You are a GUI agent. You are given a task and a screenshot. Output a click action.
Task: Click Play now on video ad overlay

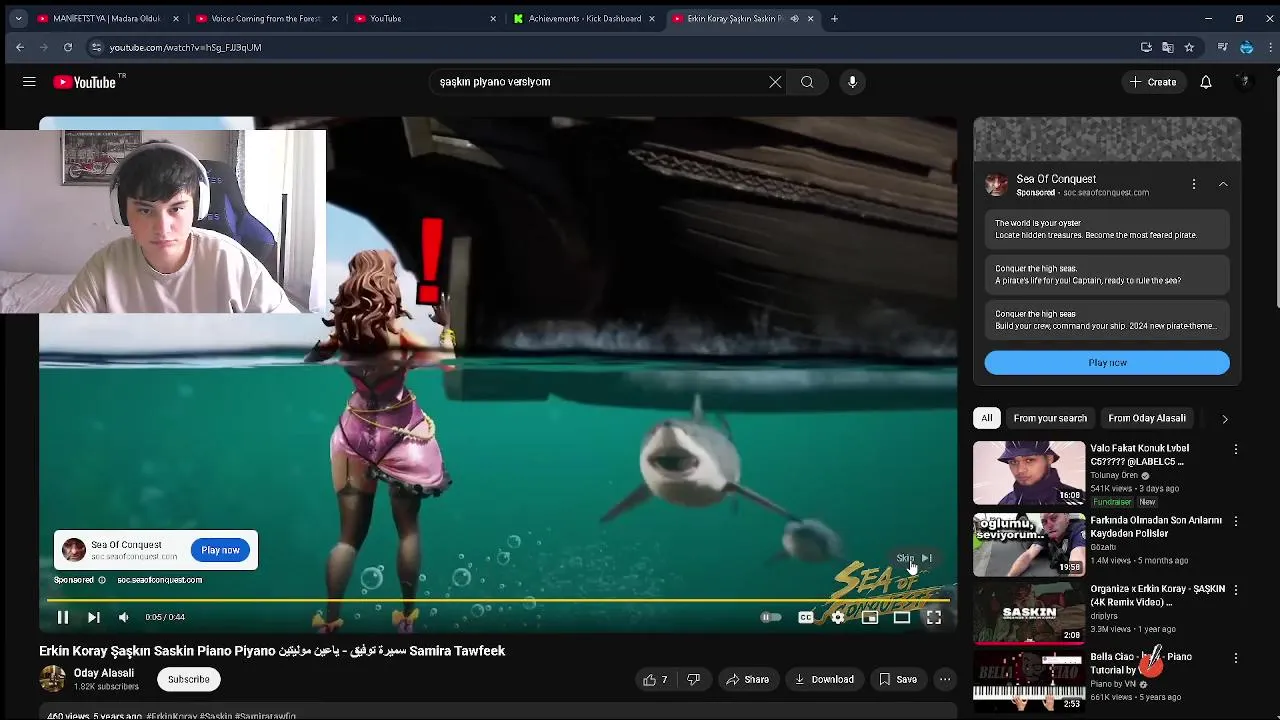coord(220,550)
